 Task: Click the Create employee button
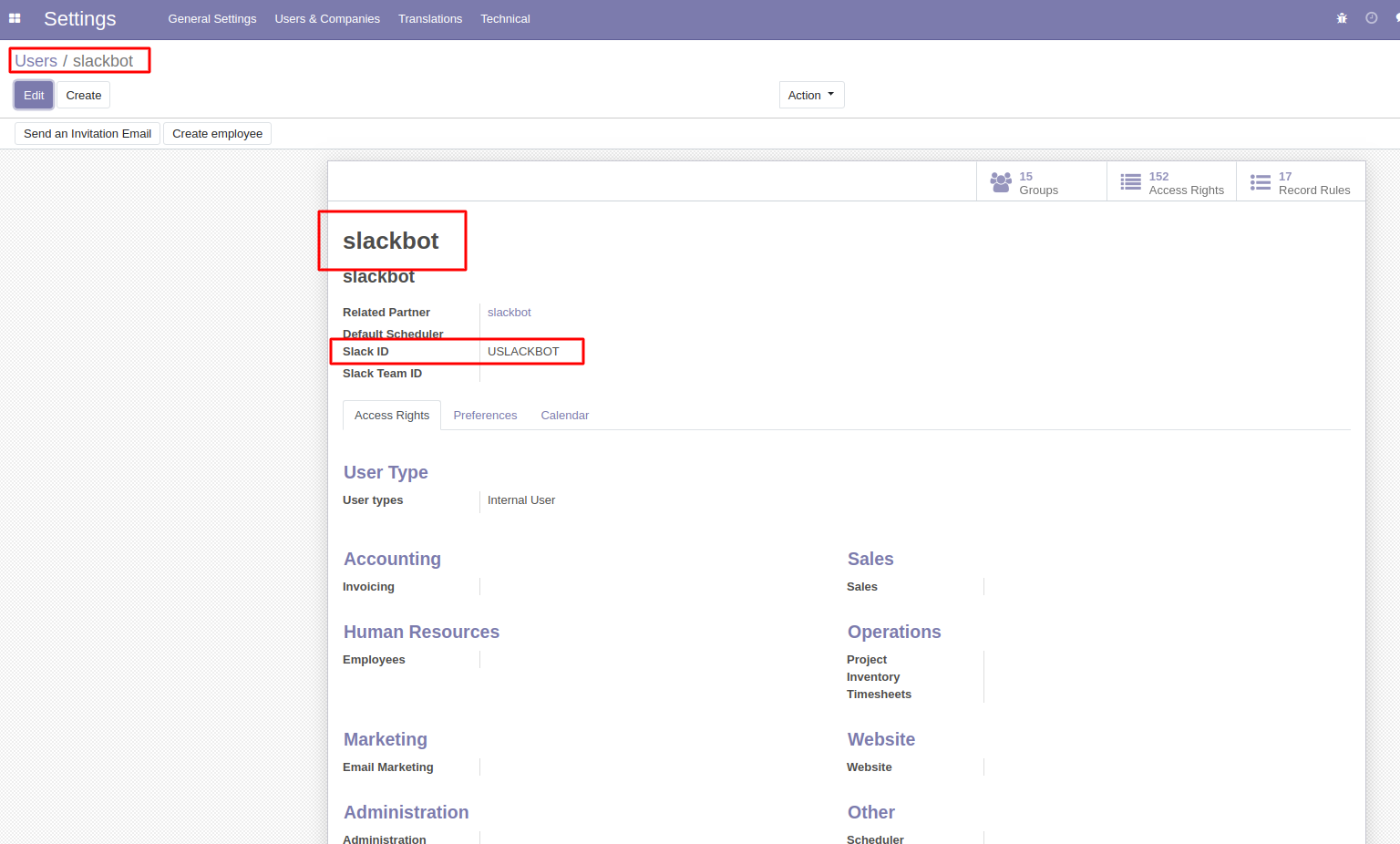217,134
